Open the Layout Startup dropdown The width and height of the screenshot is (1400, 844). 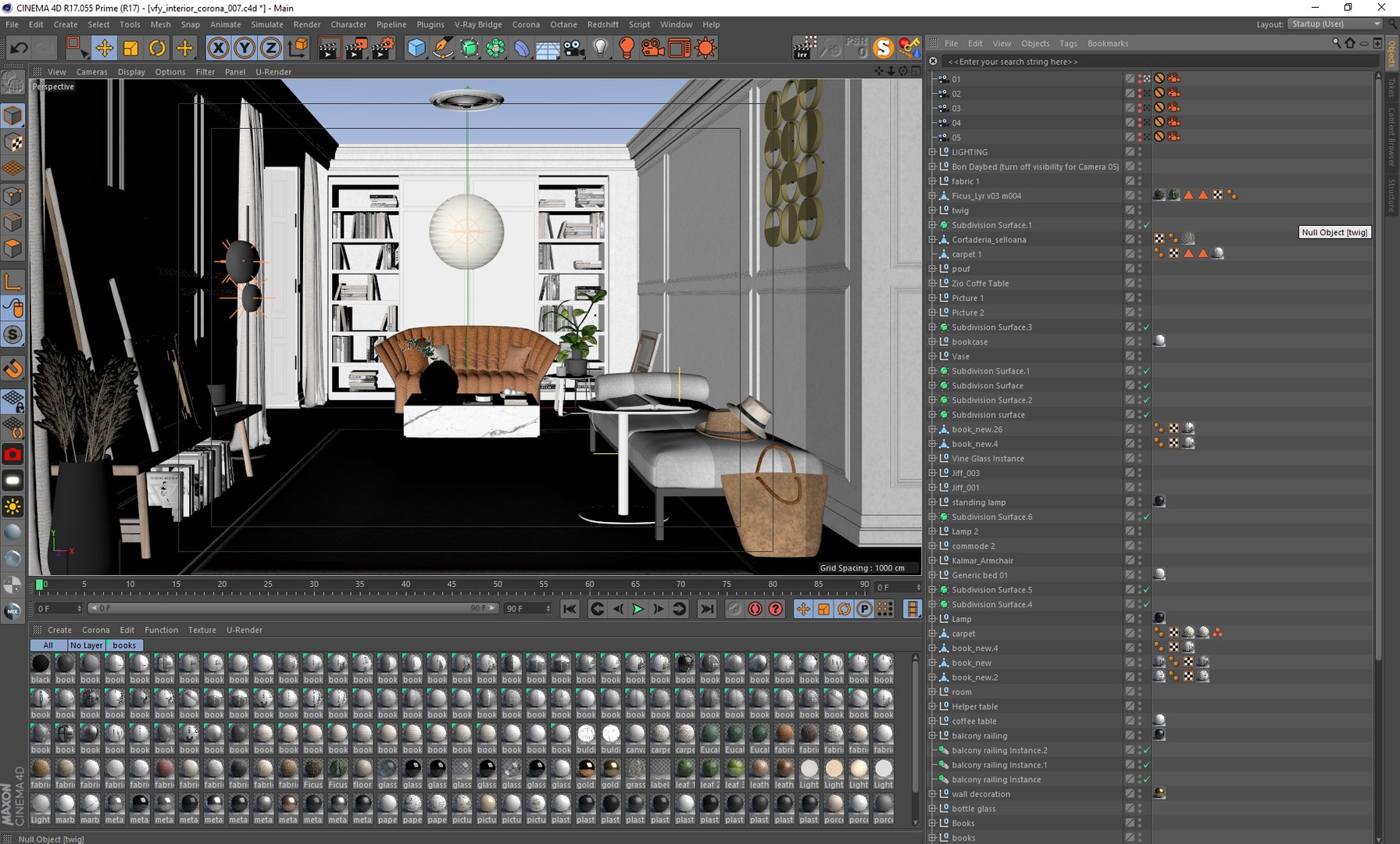point(1335,24)
